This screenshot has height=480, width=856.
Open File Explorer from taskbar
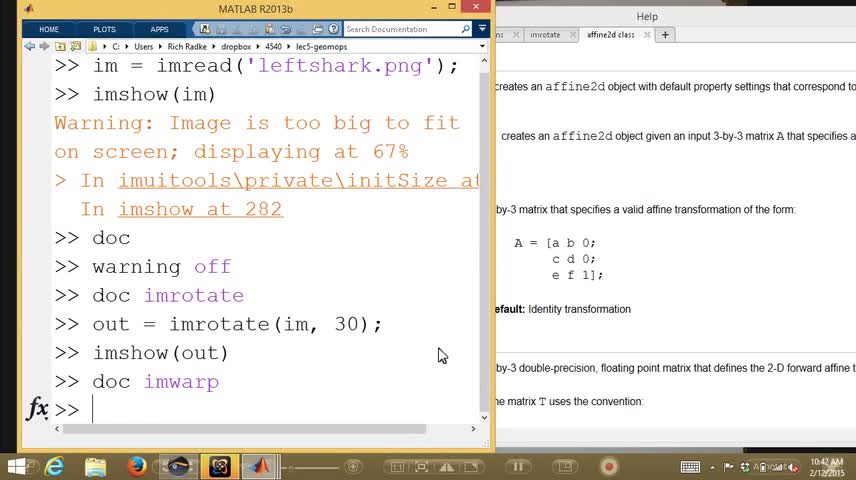(96, 467)
